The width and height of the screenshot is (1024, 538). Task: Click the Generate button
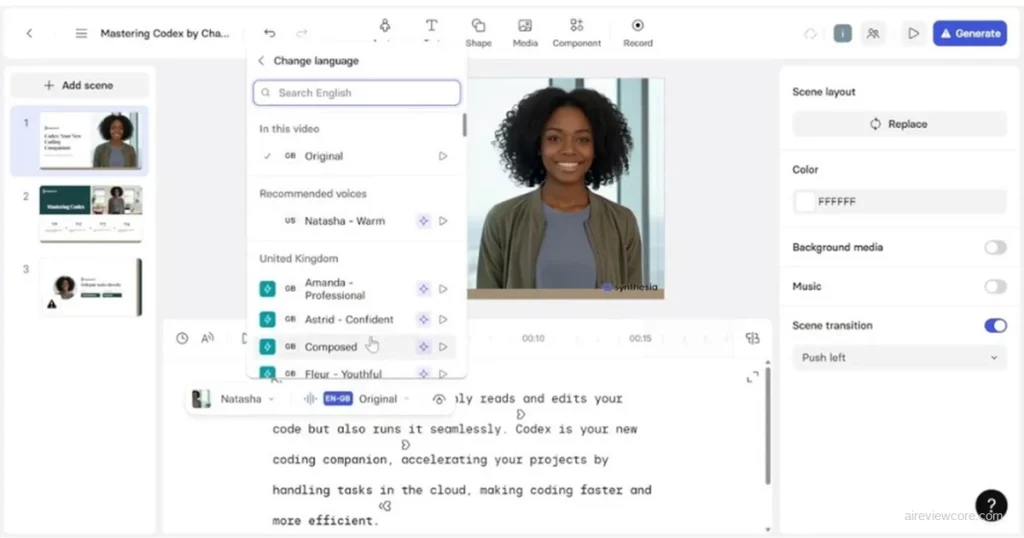(969, 33)
